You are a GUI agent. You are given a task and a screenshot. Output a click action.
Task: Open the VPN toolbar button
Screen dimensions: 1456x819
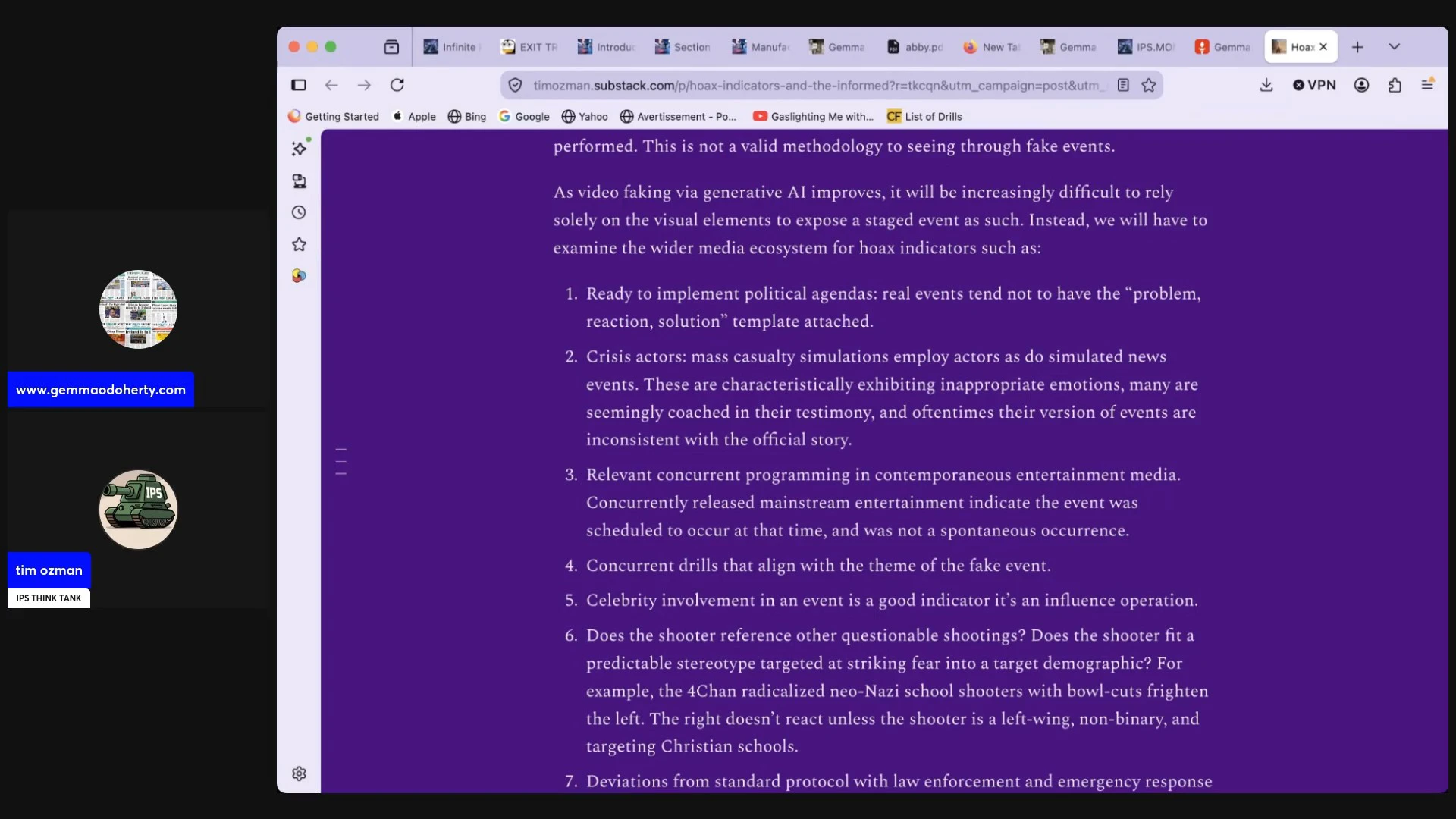pos(1314,85)
